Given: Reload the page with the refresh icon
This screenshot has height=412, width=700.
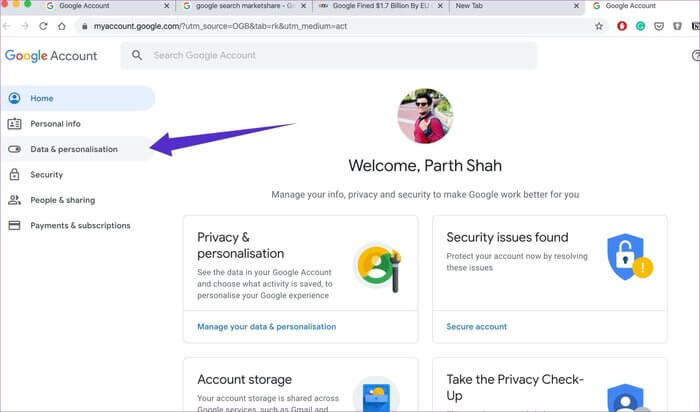Looking at the screenshot, I should [x=43, y=26].
